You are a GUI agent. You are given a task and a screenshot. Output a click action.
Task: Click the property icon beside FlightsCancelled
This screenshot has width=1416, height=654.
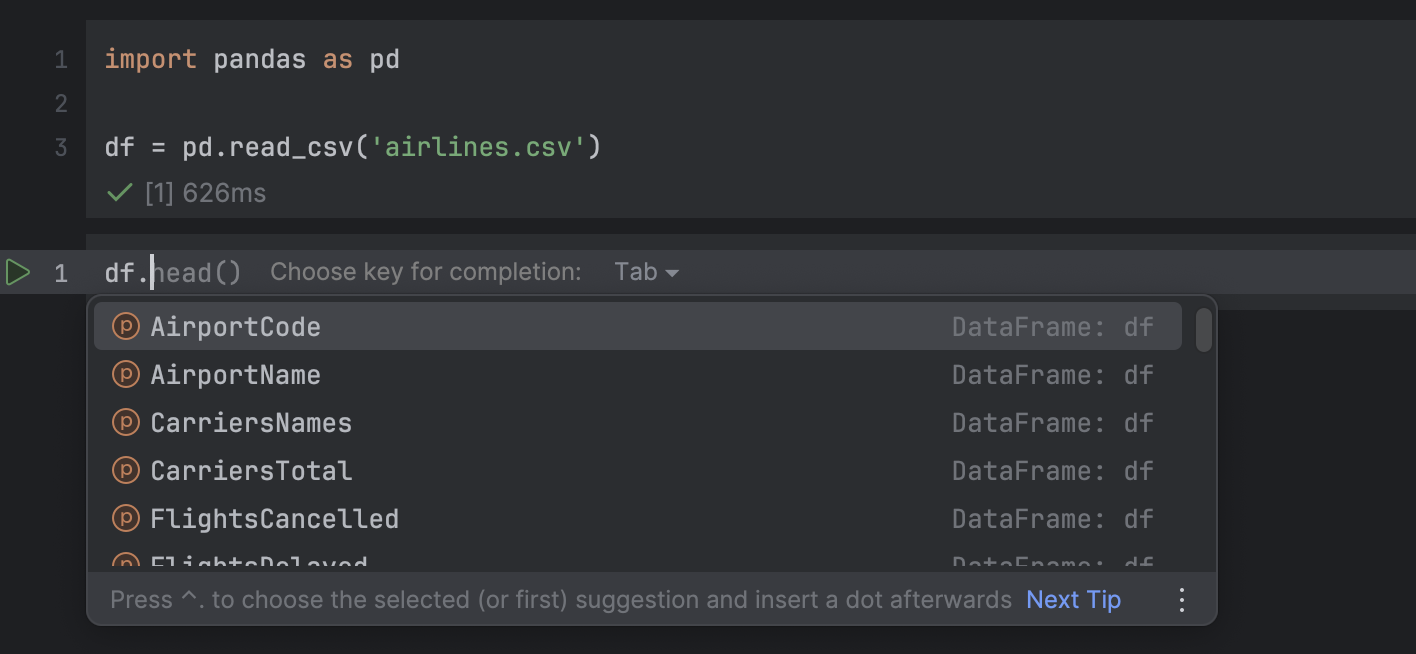pyautogui.click(x=126, y=518)
